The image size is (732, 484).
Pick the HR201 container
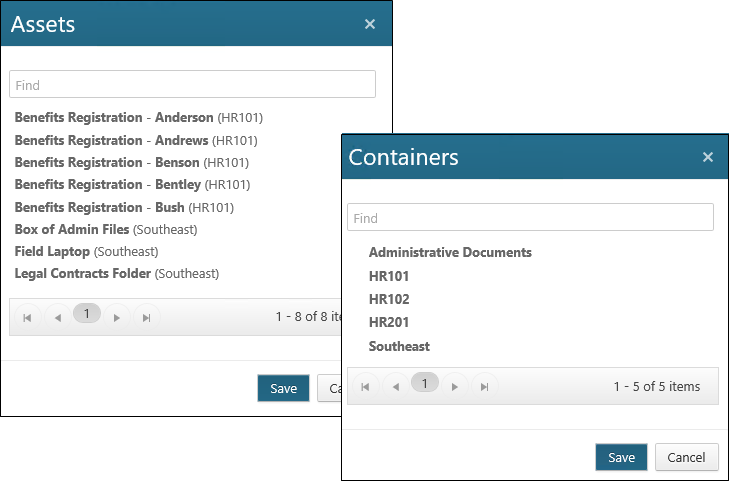tap(389, 322)
